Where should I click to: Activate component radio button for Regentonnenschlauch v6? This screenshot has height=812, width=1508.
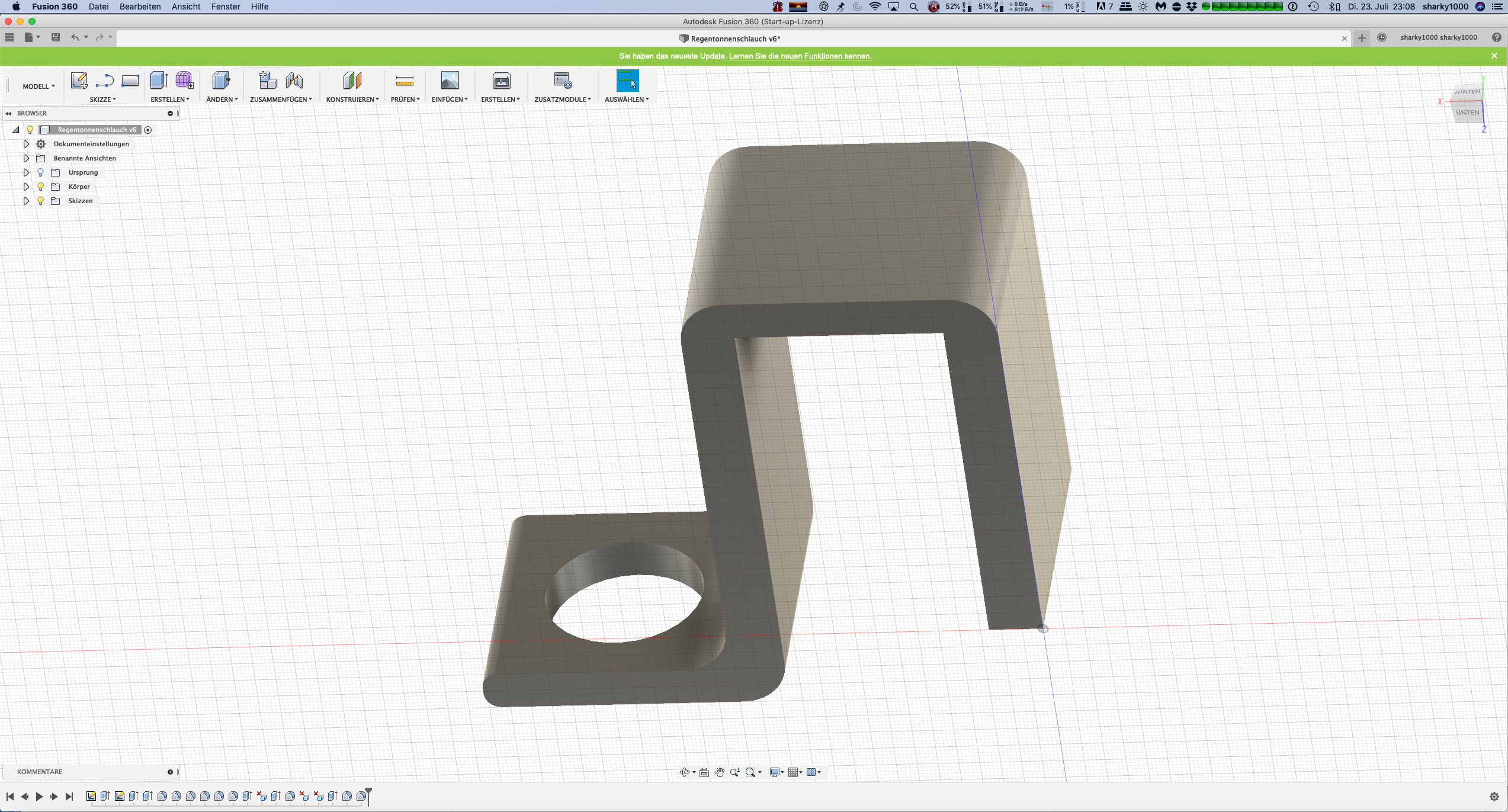click(x=148, y=130)
